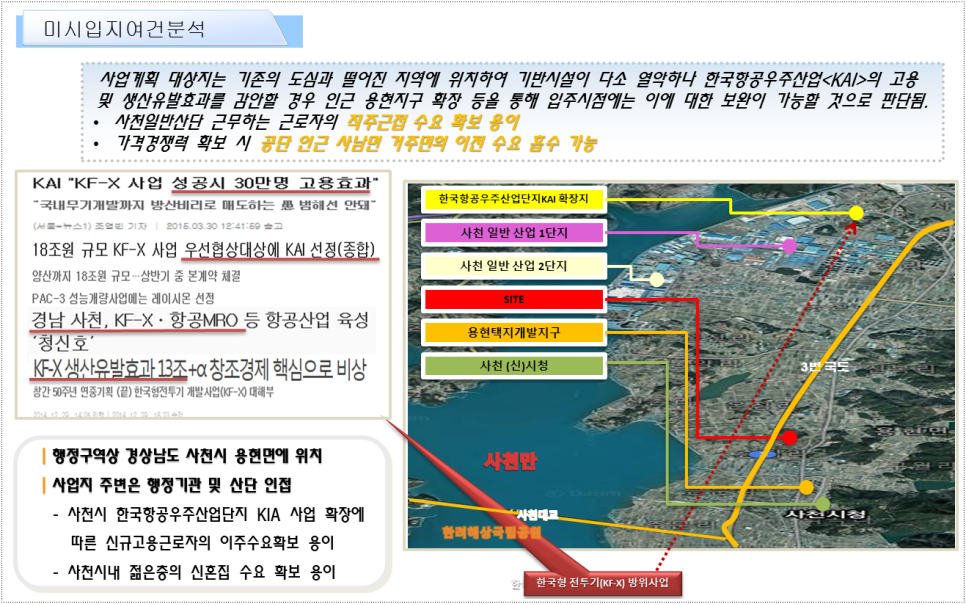The width and height of the screenshot is (966, 604).
Task: Click the PAC-3 성능개량사업에는 레이시온 선정 line
Action: tap(123, 298)
